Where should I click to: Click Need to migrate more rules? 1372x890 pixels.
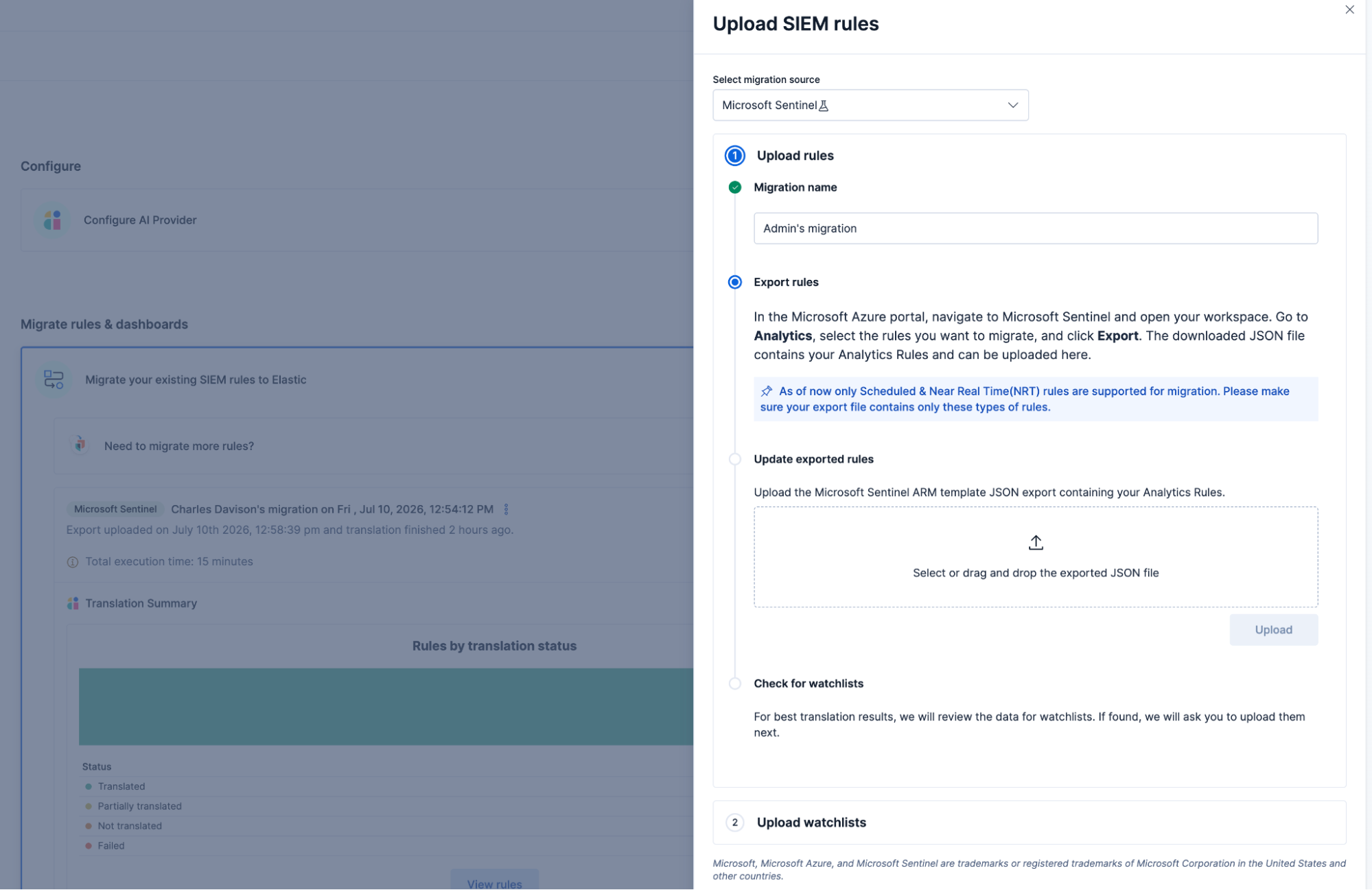pos(179,446)
